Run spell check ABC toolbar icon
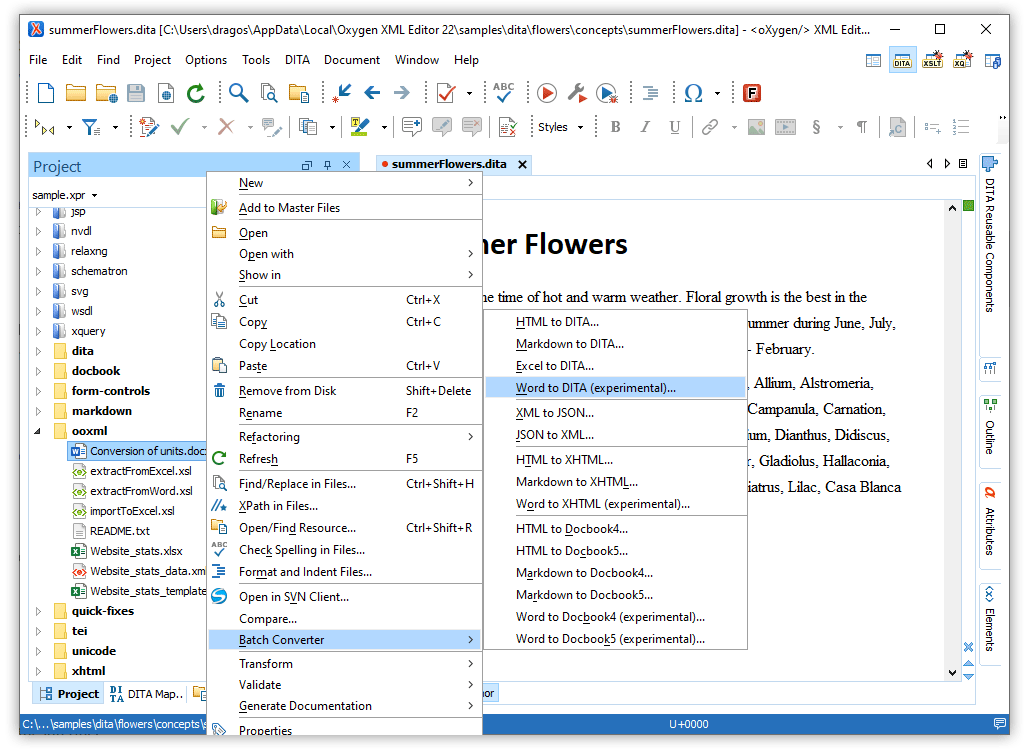1030x750 pixels. [x=504, y=93]
